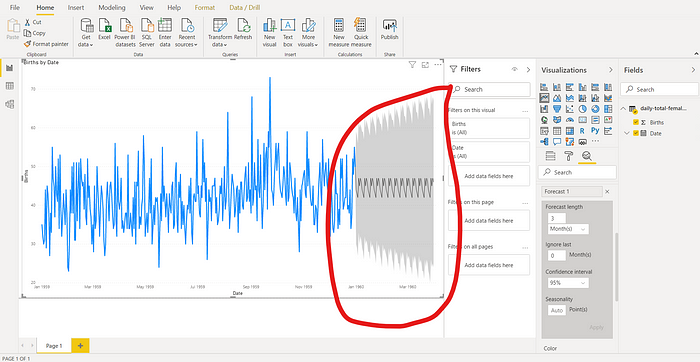The width and height of the screenshot is (700, 362).
Task: Open Power BI datasets
Action: pyautogui.click(x=125, y=33)
